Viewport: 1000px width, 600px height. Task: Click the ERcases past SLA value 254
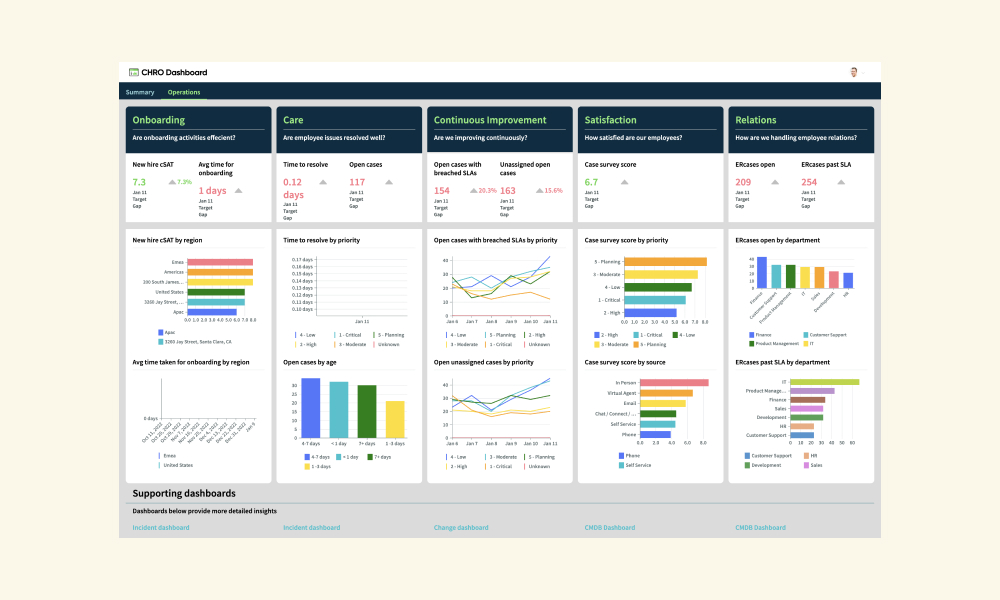click(809, 182)
